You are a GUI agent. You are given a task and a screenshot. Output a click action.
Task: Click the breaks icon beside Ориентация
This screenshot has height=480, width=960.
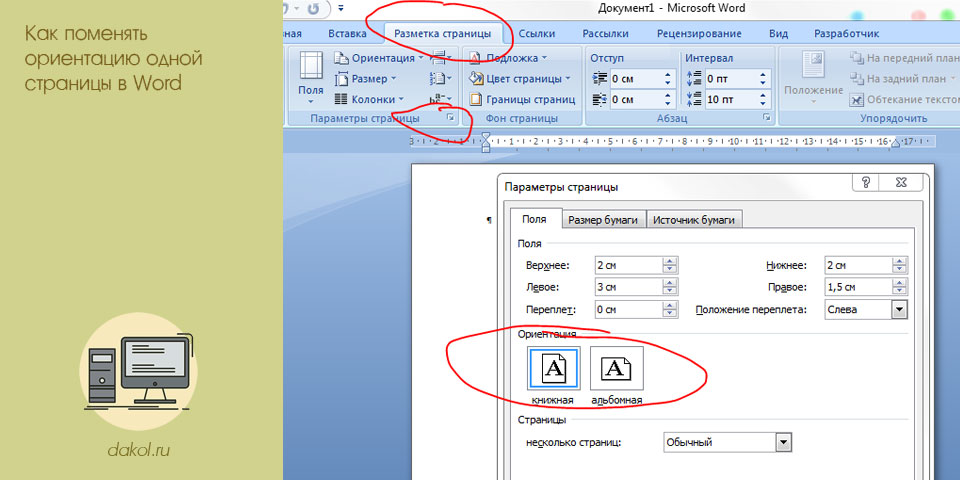click(441, 58)
